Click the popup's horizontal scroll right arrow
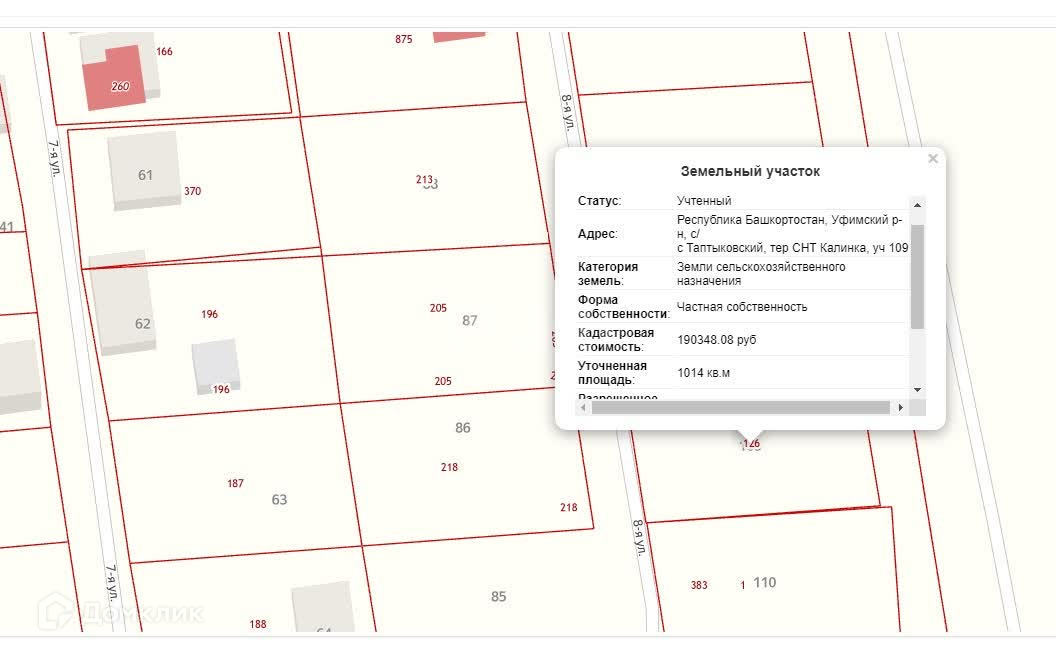Viewport: 1056px width, 656px height. coord(901,408)
